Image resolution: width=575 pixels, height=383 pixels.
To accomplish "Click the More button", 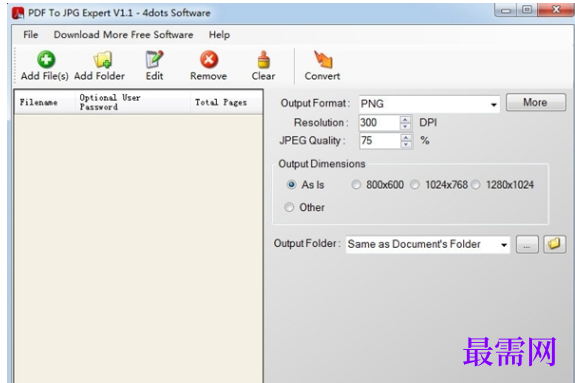I will pyautogui.click(x=536, y=102).
